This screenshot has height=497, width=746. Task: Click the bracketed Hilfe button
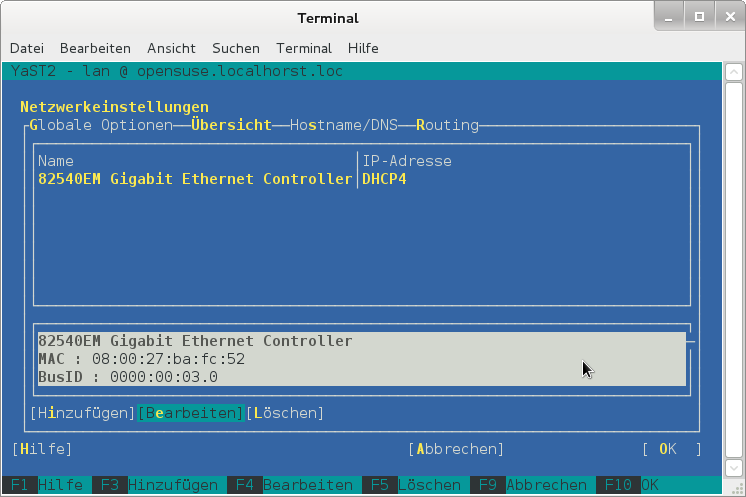[x=42, y=449]
